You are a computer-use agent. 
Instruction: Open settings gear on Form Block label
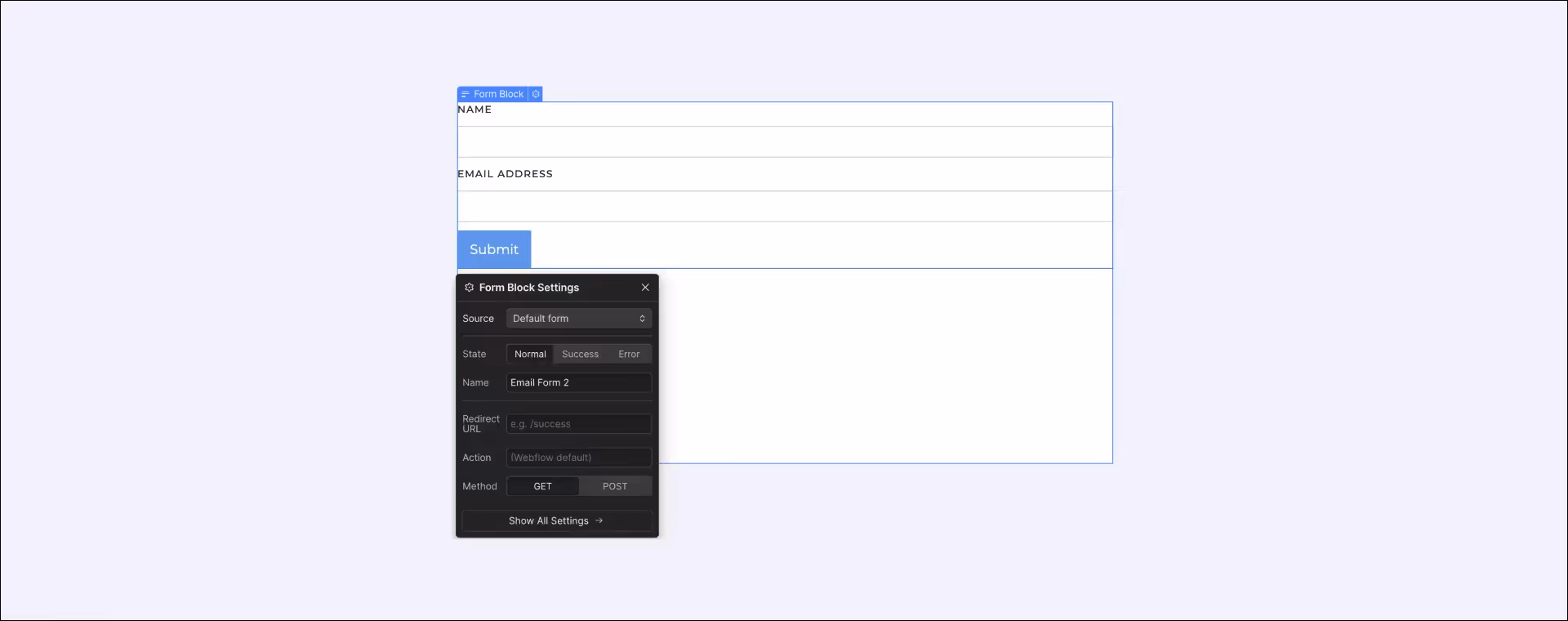point(536,94)
